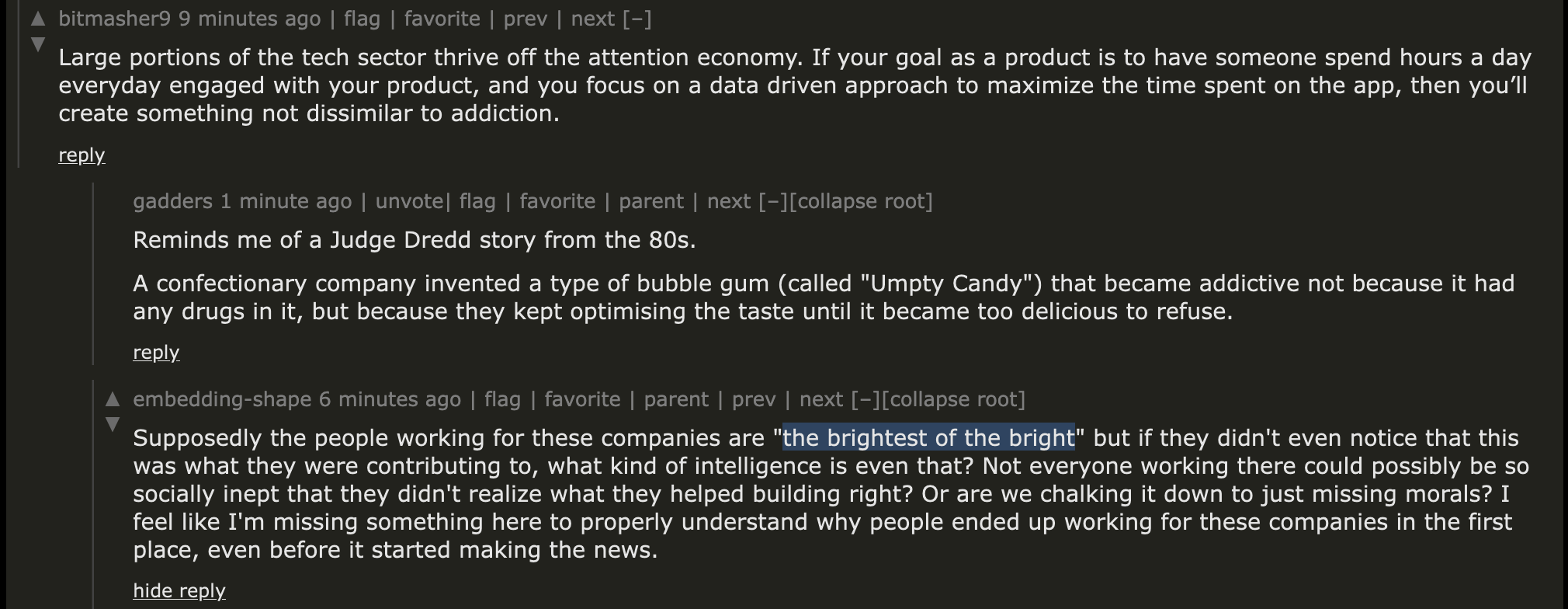This screenshot has height=609, width=1568.
Task: Collapse bitmasher9's comment thread
Action: [x=640, y=19]
